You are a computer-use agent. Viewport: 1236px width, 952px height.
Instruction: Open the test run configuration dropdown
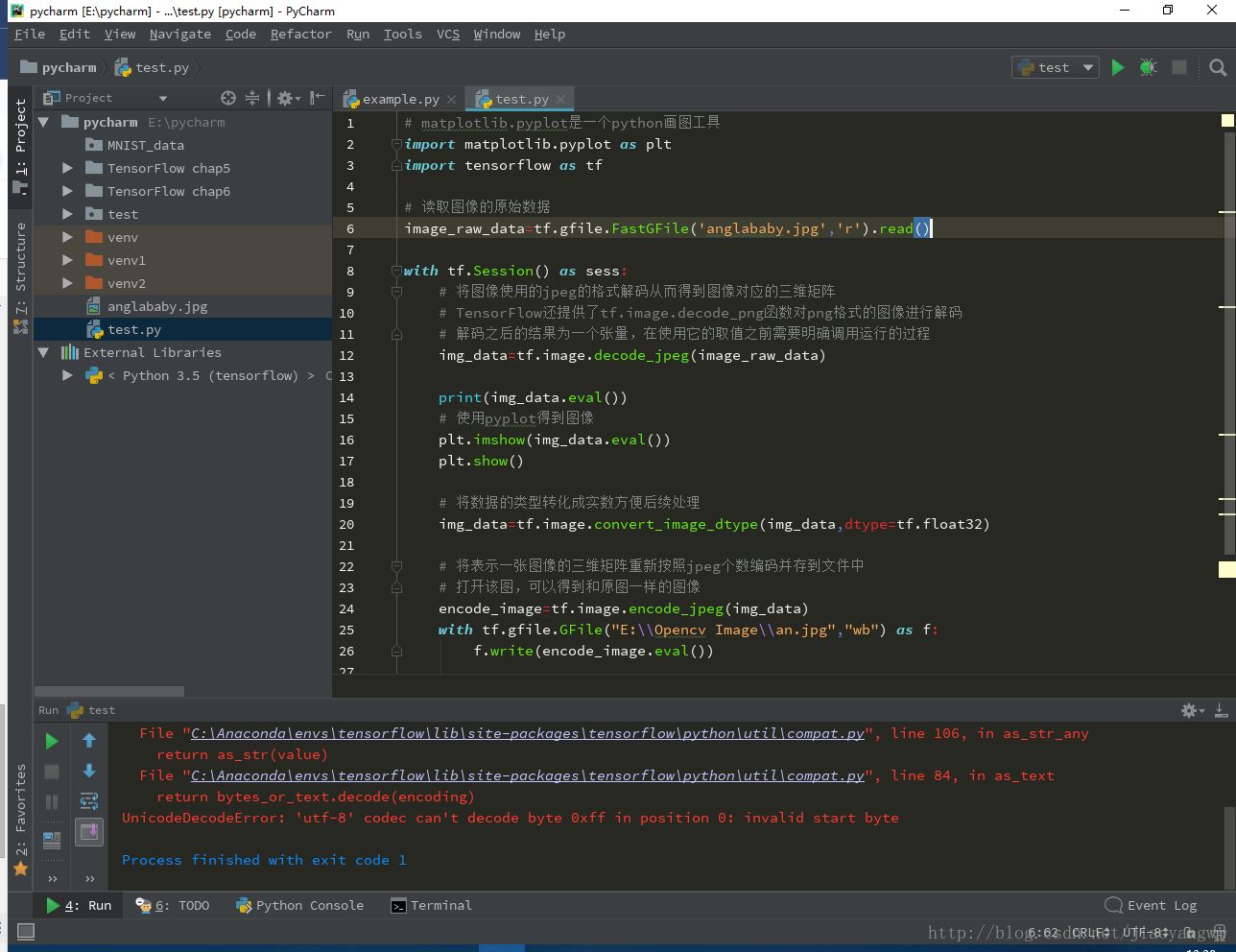[1055, 67]
